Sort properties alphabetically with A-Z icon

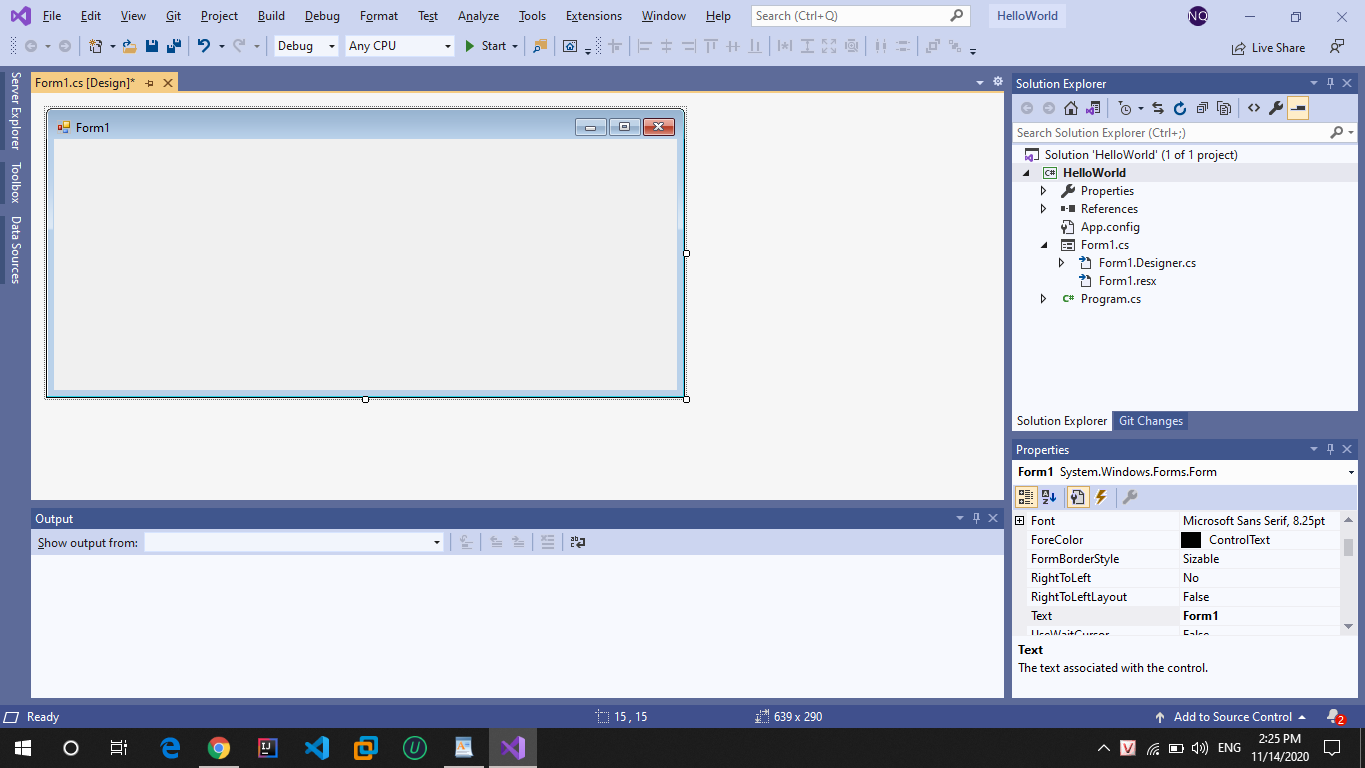1049,497
